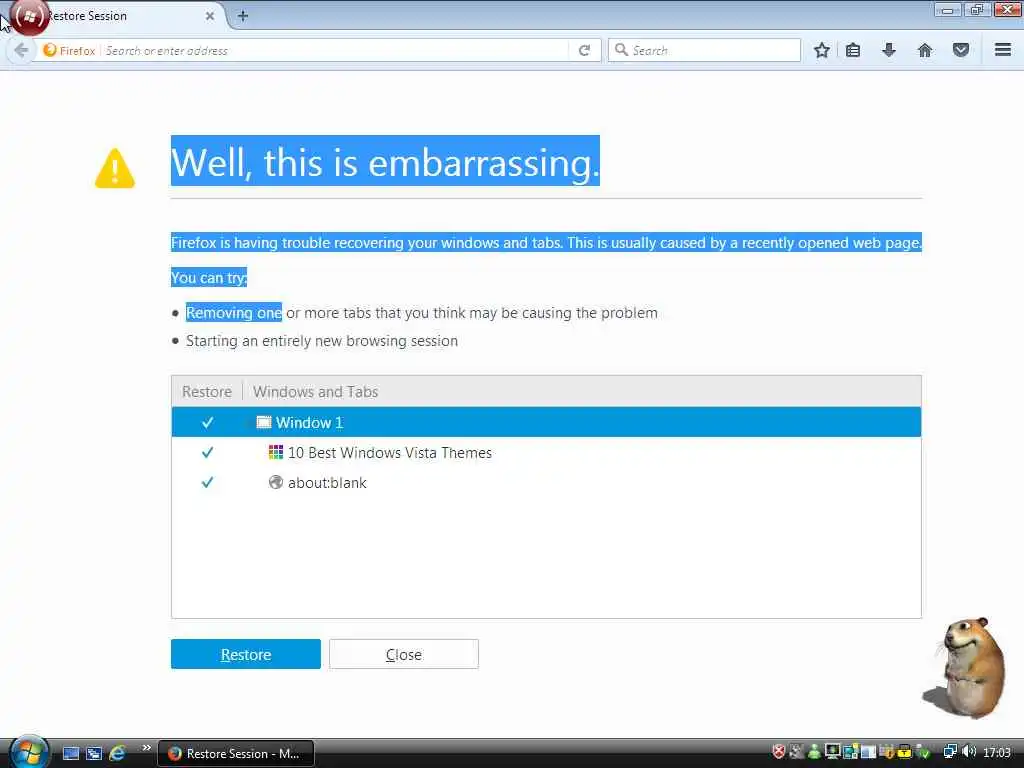This screenshot has height=768, width=1024.
Task: Minimize the Firefox window
Action: (948, 9)
